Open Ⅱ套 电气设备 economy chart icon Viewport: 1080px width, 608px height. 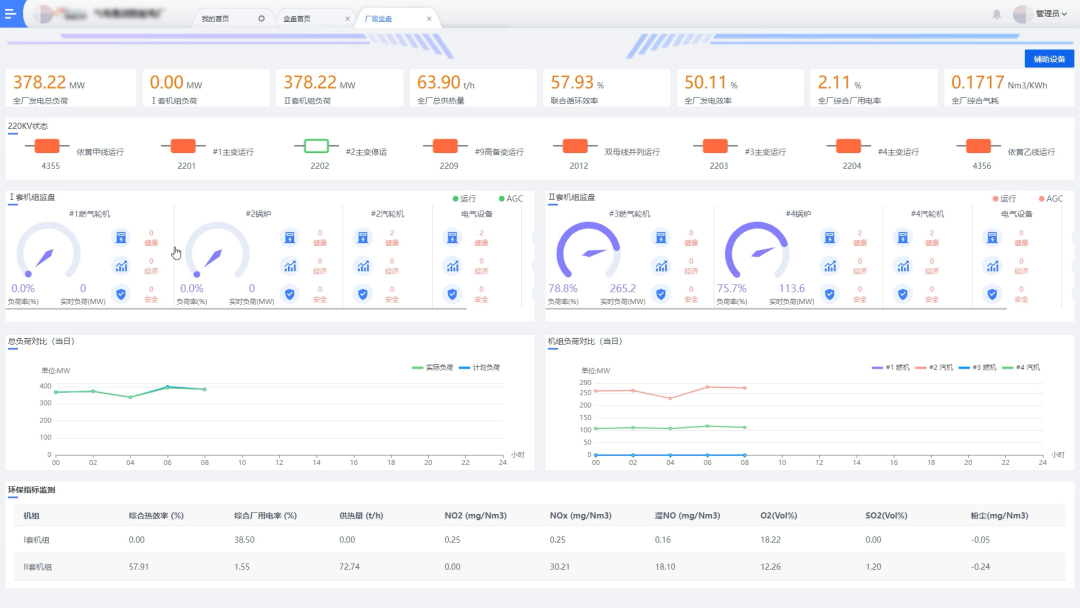tap(993, 266)
